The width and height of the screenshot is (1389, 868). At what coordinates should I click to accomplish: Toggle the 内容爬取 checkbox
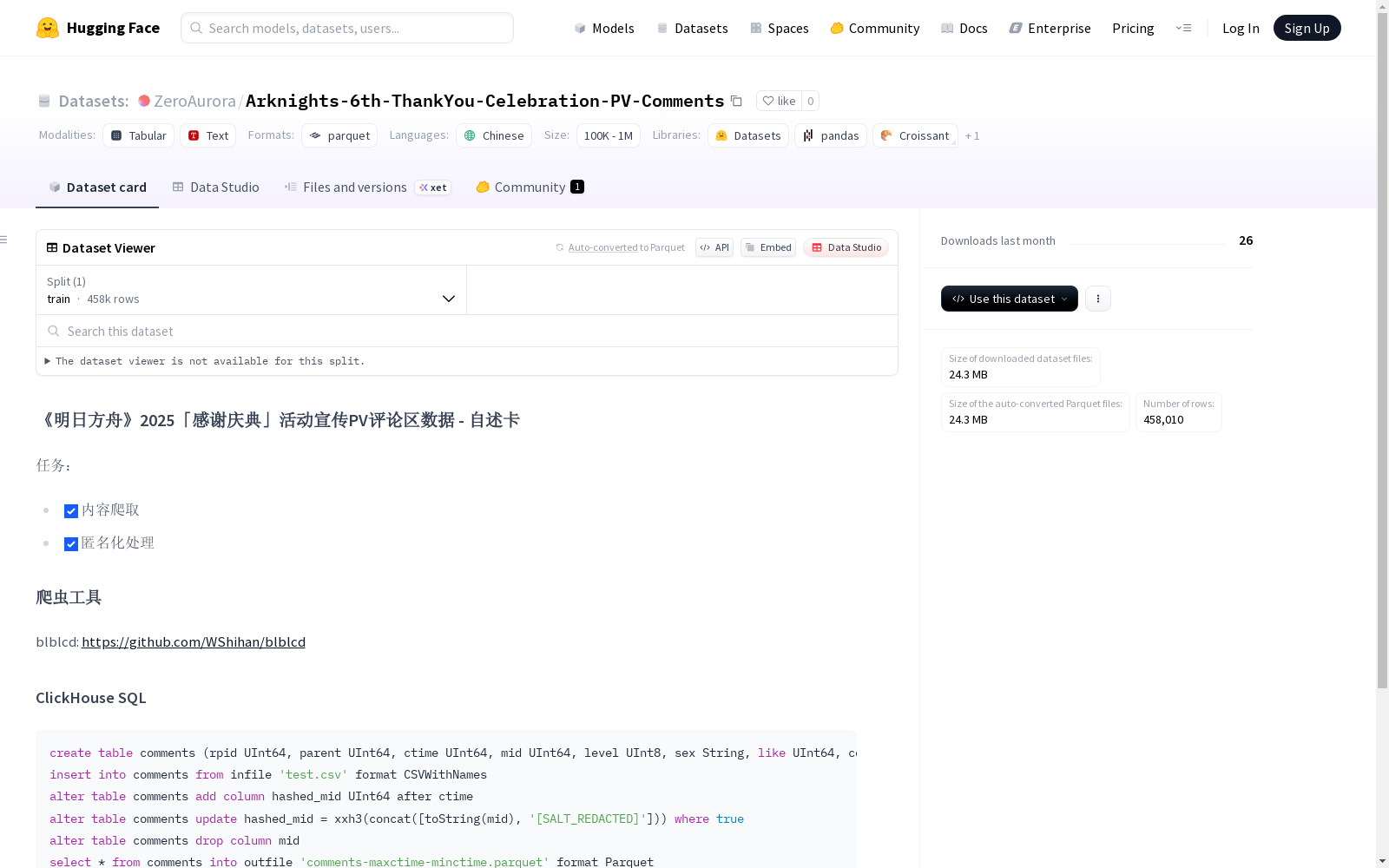71,511
